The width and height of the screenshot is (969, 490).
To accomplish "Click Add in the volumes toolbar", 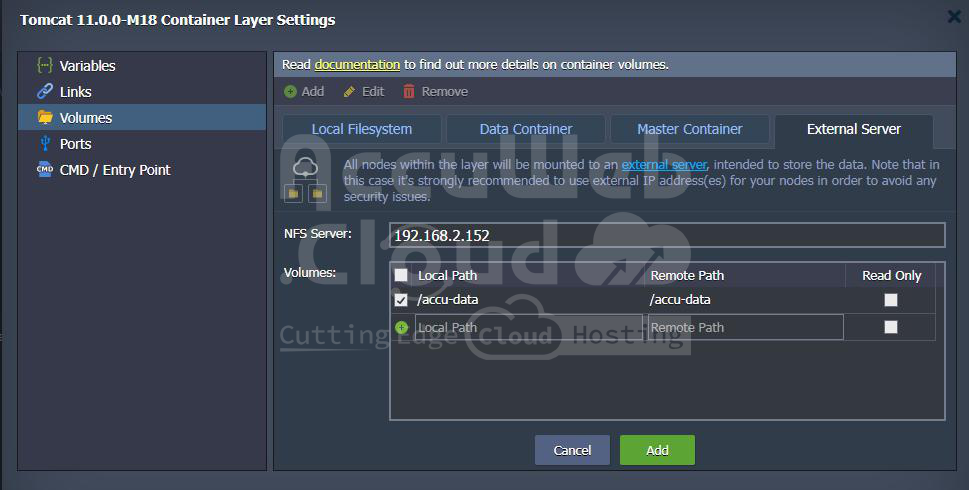I will pos(304,91).
